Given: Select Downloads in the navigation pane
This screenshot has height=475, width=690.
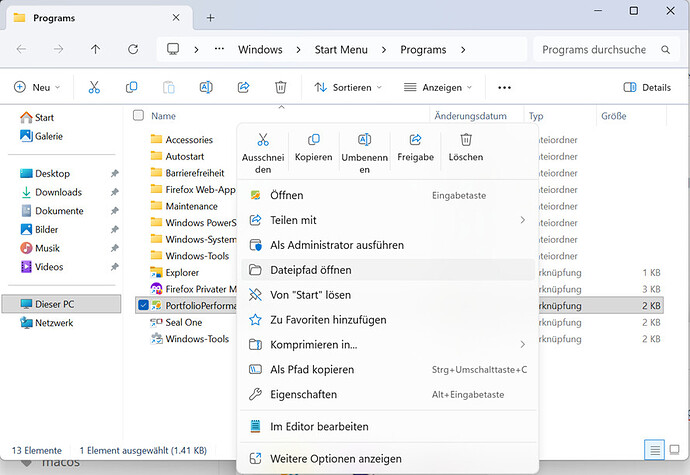Looking at the screenshot, I should (59, 192).
